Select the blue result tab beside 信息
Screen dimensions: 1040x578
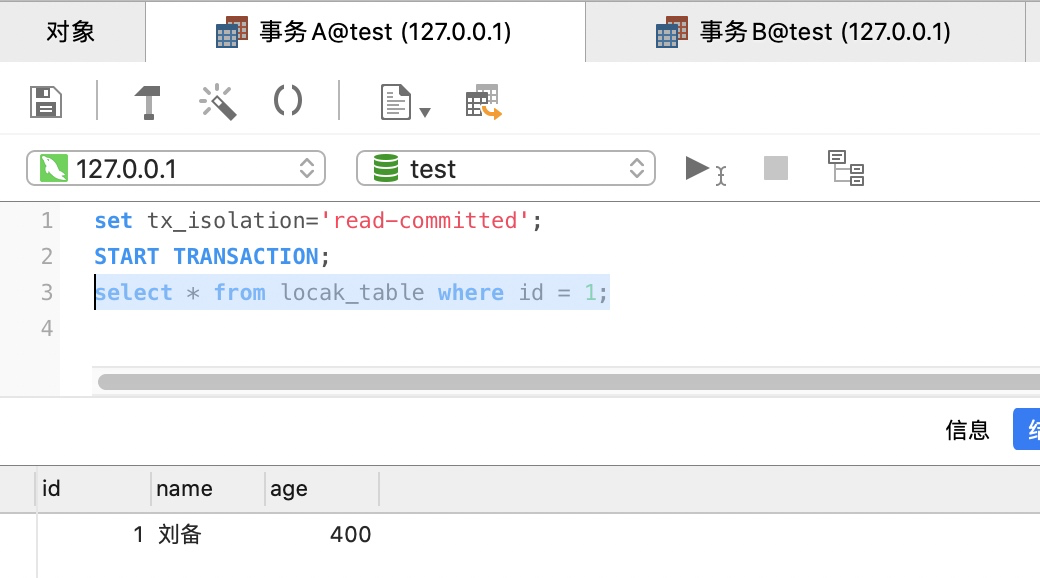[x=1027, y=429]
